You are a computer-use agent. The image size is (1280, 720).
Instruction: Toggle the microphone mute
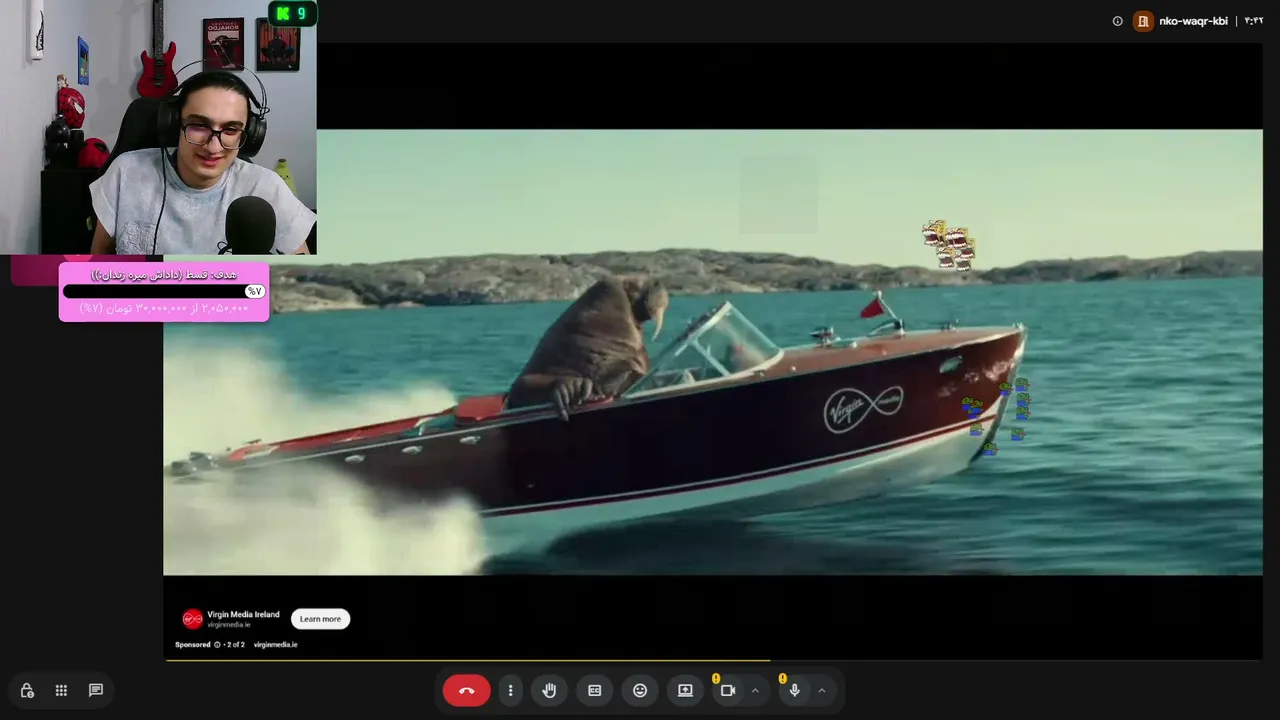tap(795, 690)
